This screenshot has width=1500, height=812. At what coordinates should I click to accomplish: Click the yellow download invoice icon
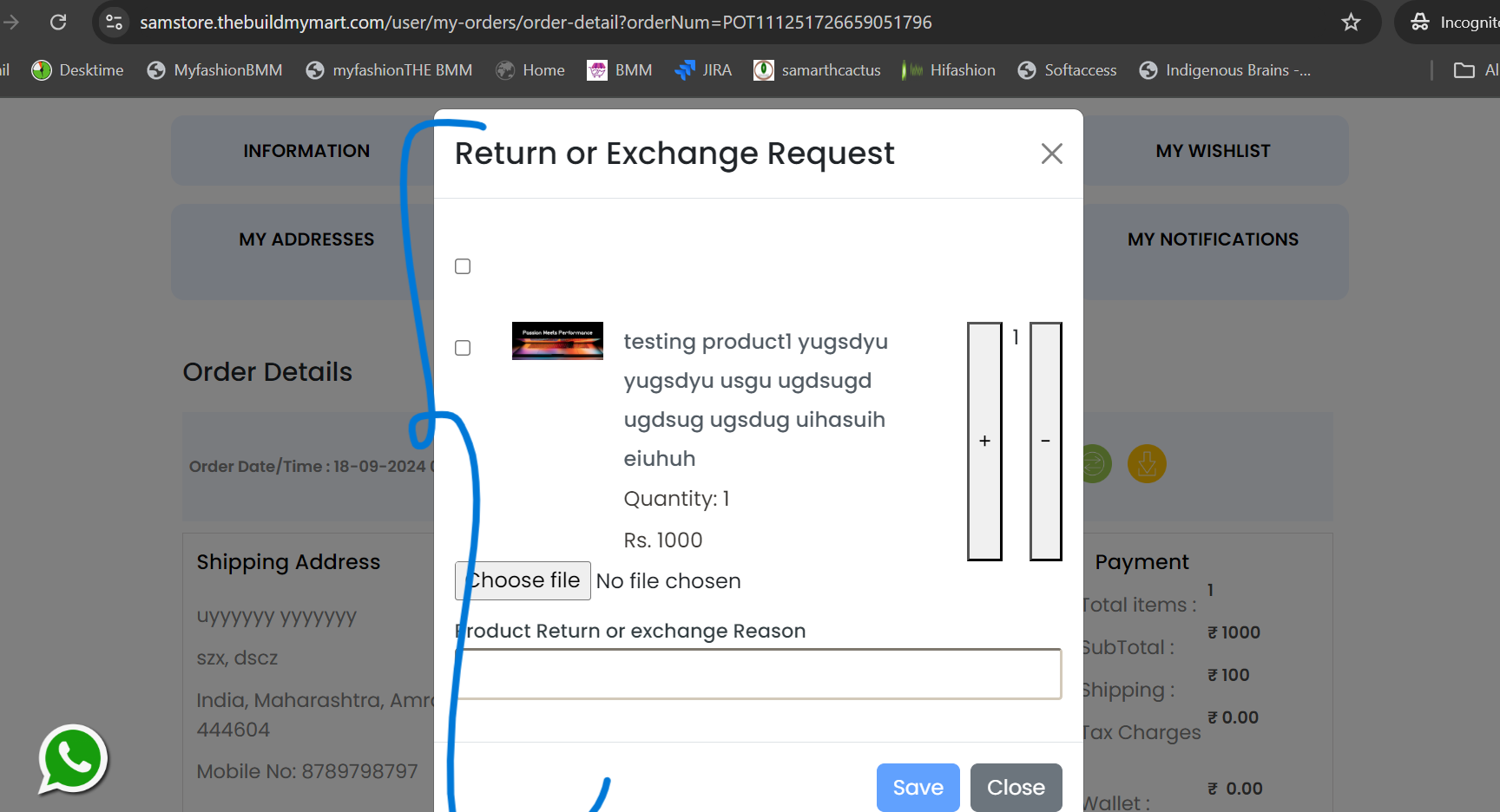pyautogui.click(x=1147, y=464)
